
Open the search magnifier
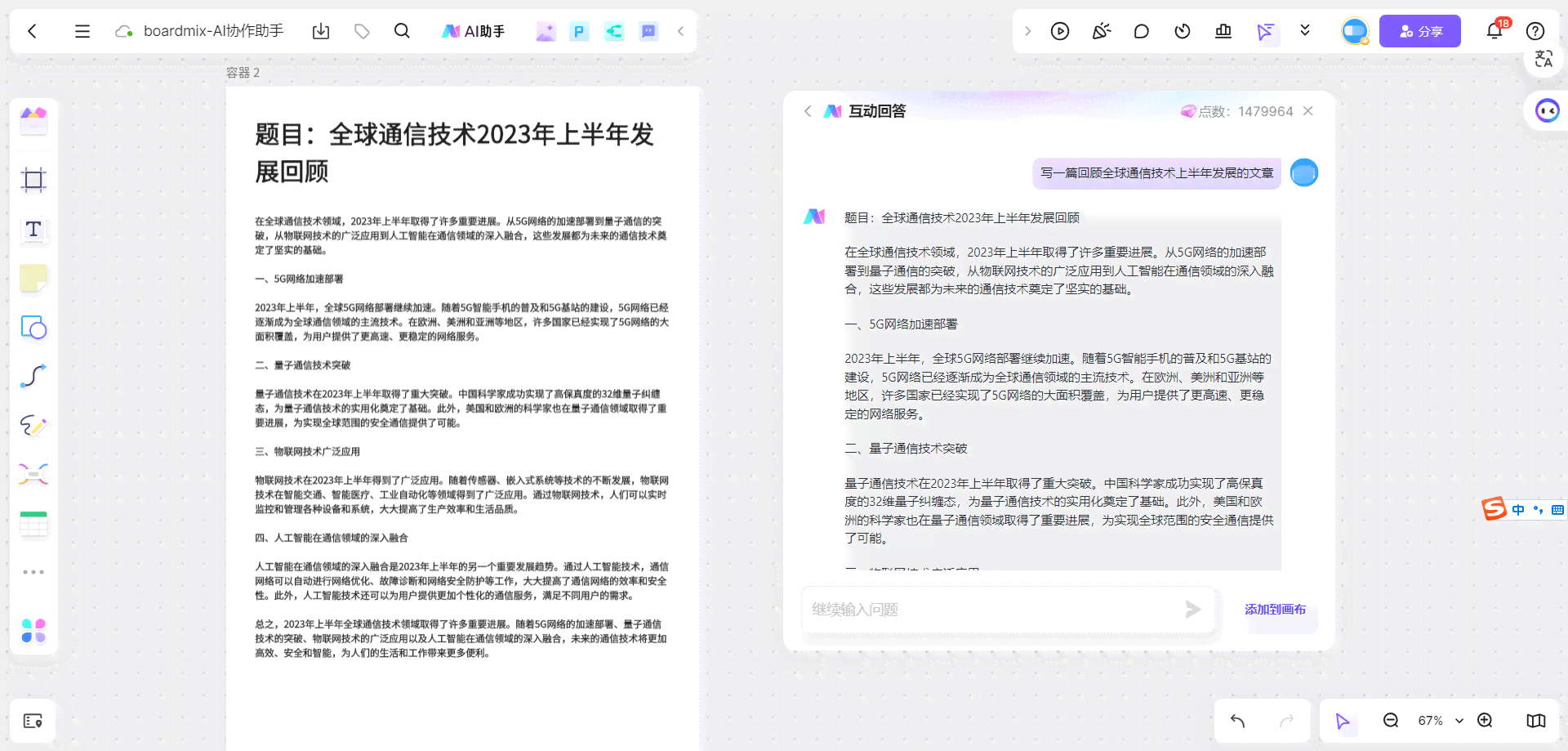tap(402, 31)
